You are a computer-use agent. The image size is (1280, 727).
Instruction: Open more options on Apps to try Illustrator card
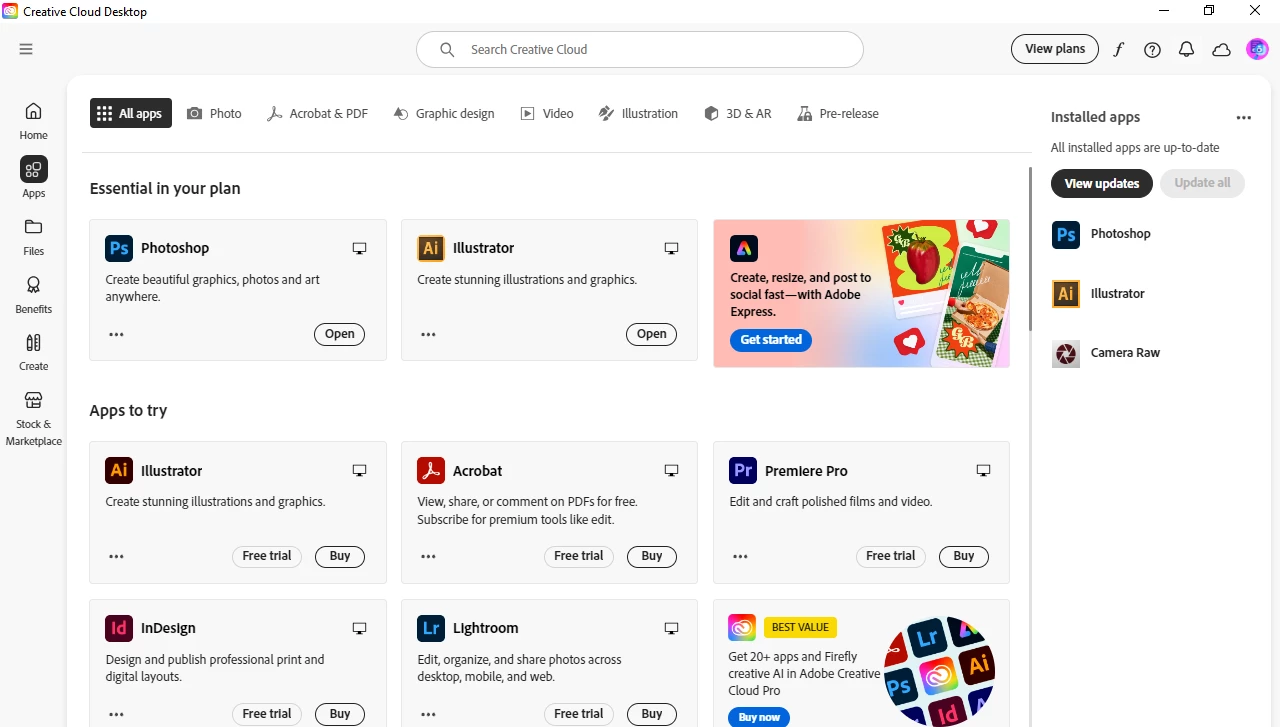(116, 557)
